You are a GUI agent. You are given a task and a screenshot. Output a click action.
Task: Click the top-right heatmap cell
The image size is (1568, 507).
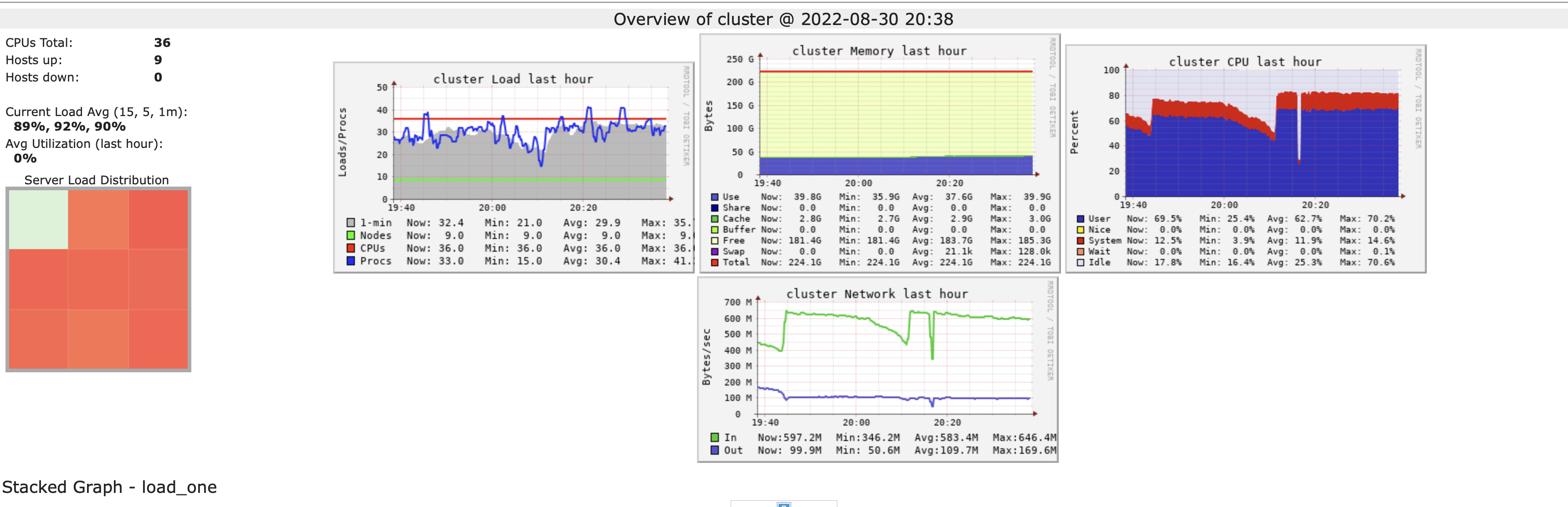tap(158, 219)
